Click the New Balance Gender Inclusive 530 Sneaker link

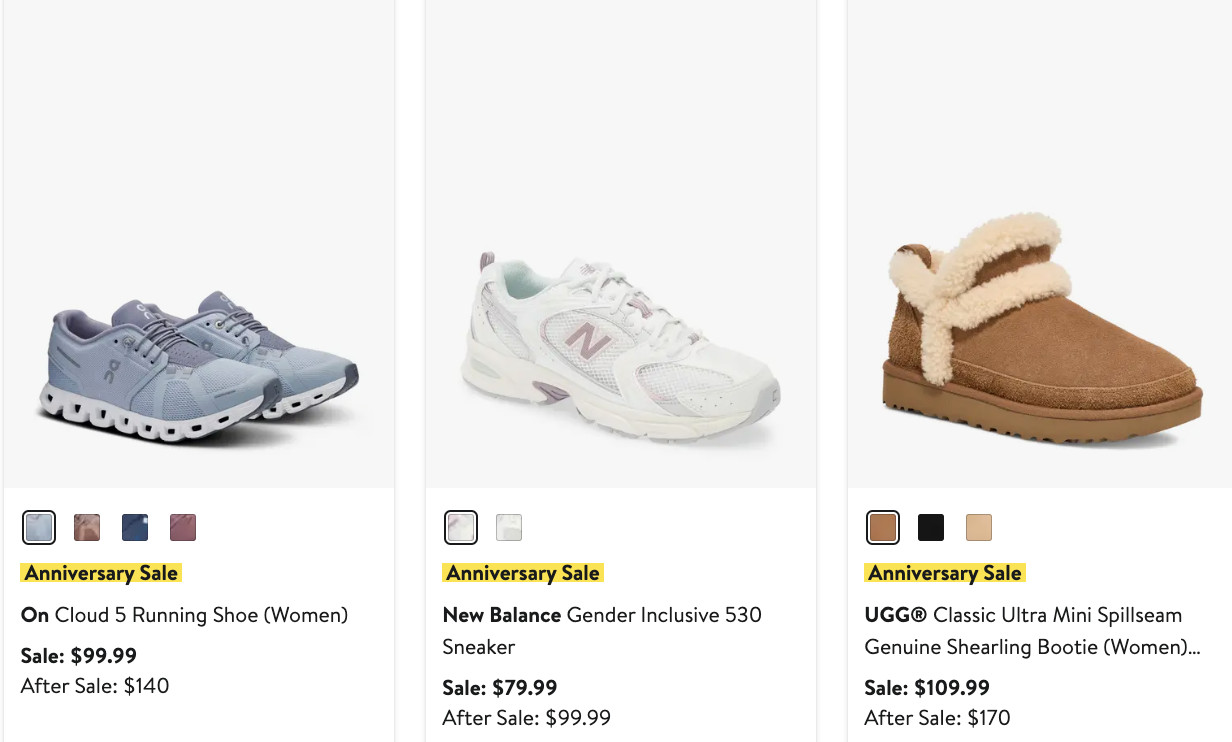tap(602, 630)
